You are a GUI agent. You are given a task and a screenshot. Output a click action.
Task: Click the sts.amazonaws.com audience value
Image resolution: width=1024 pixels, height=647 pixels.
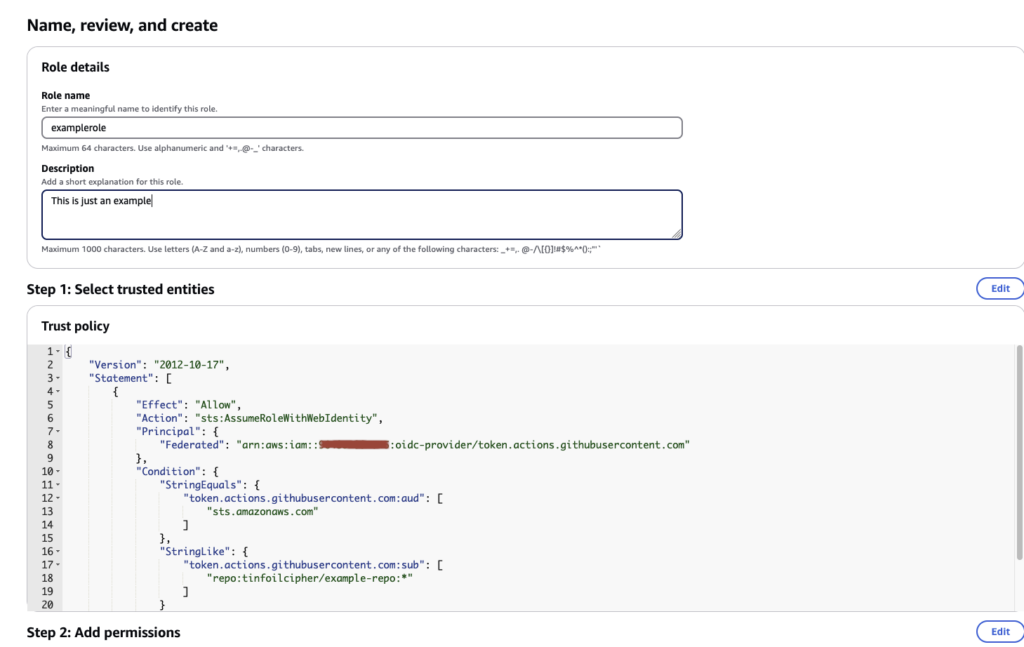(262, 511)
